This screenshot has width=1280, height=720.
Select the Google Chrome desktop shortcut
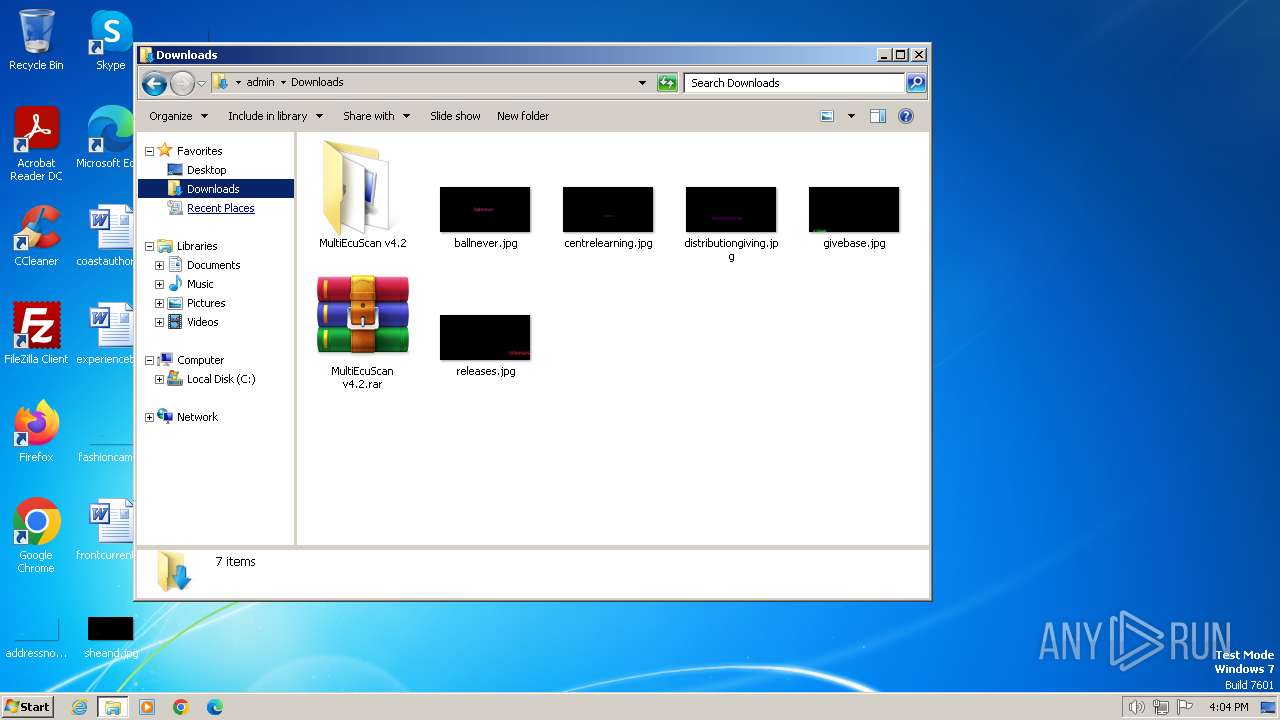(x=36, y=535)
